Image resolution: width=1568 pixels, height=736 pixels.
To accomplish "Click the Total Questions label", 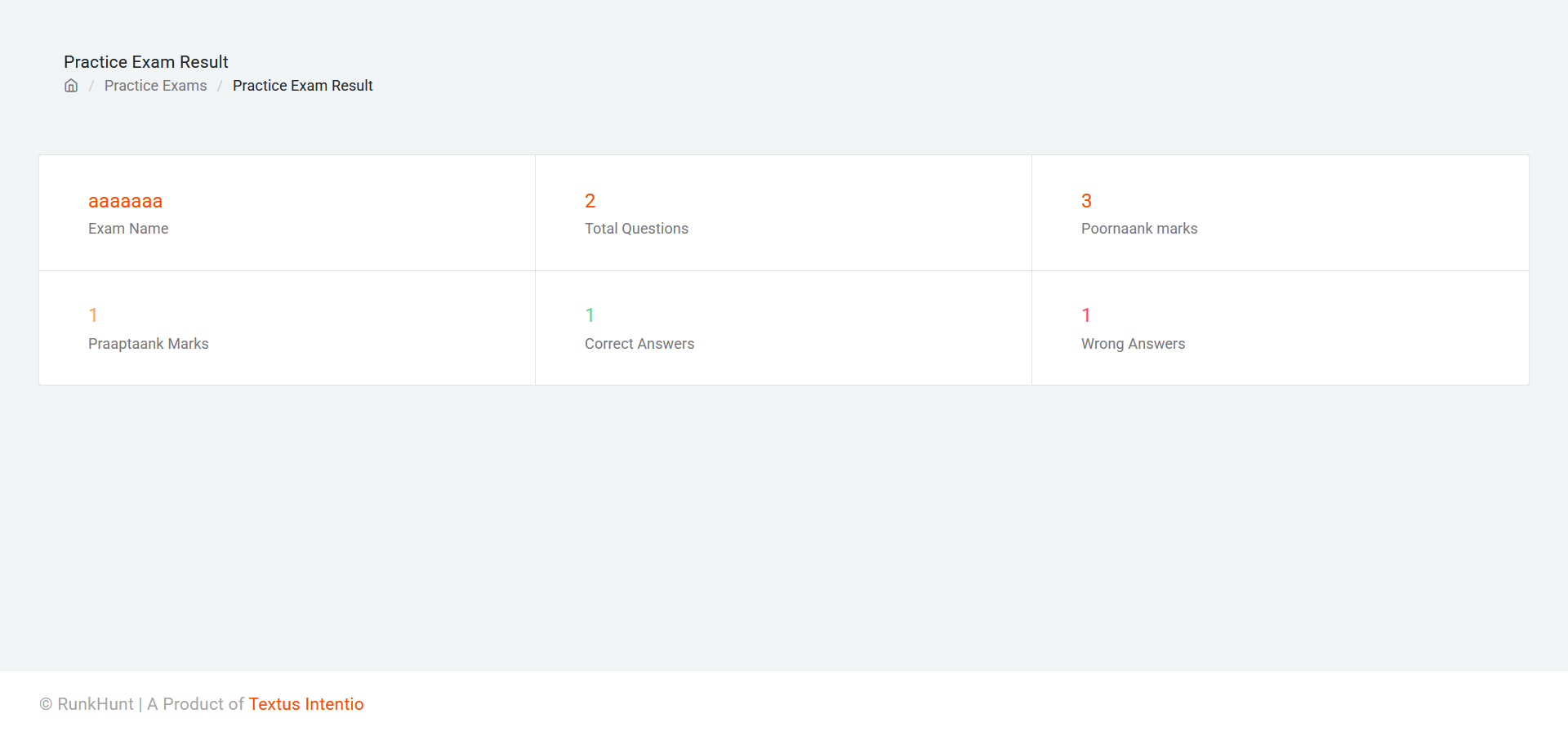I will tap(636, 229).
